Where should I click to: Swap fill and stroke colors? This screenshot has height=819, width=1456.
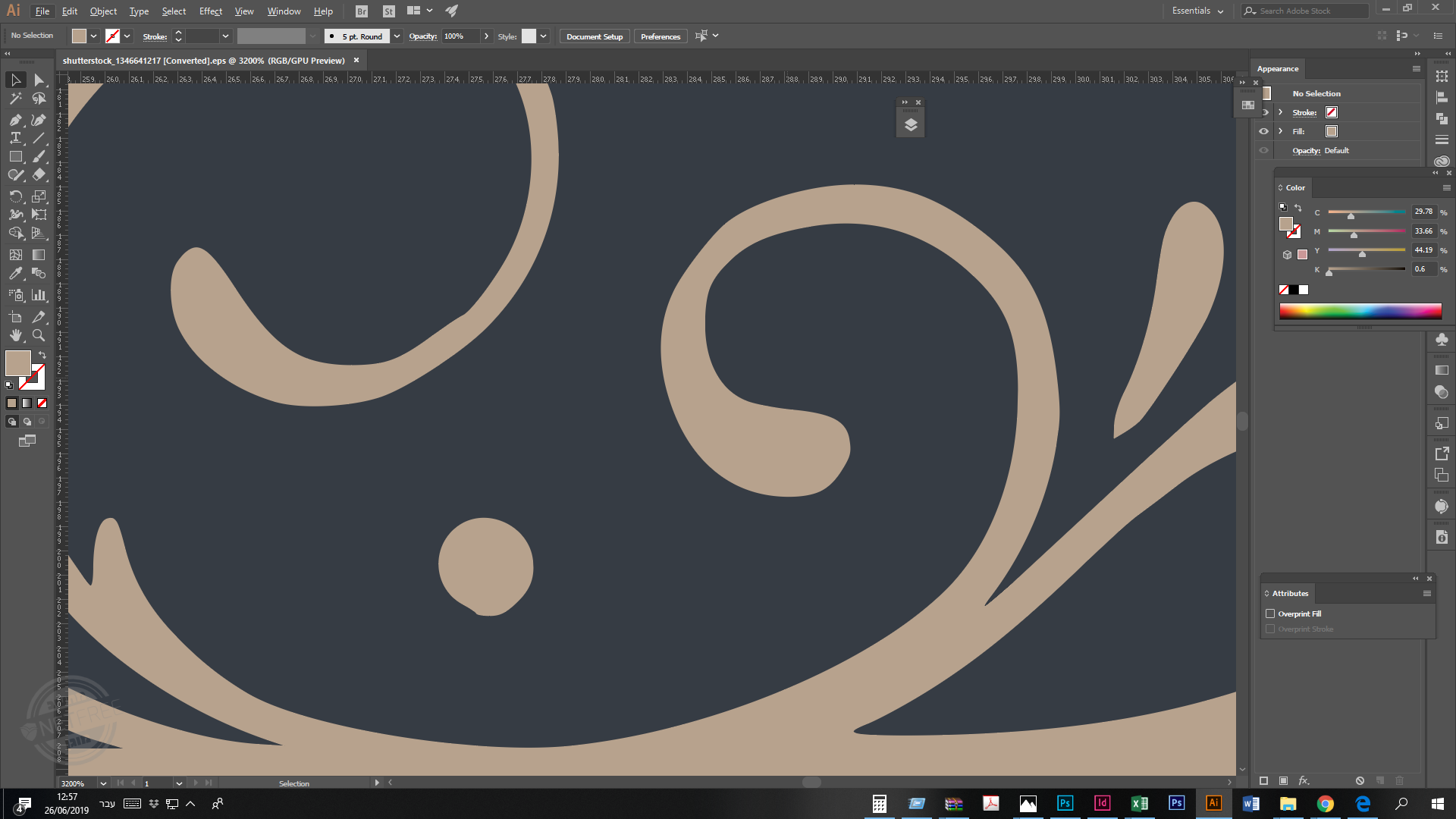point(42,355)
